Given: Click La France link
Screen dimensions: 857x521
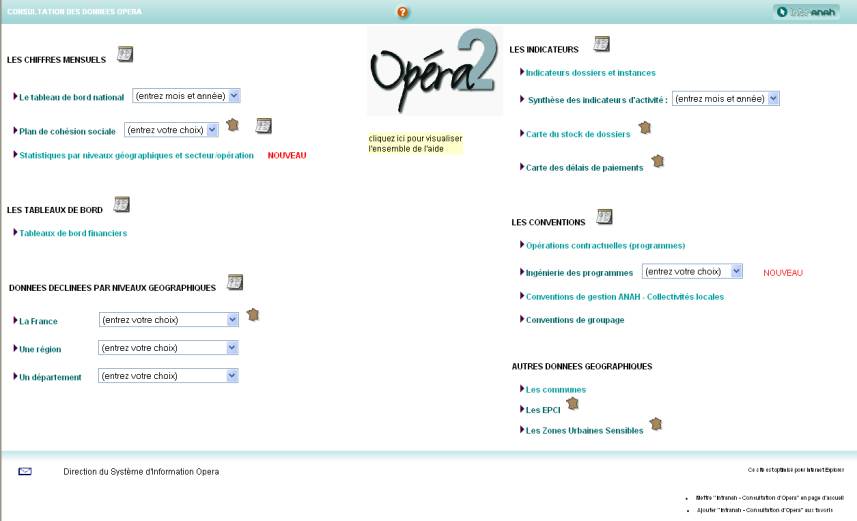Looking at the screenshot, I should coord(38,321).
